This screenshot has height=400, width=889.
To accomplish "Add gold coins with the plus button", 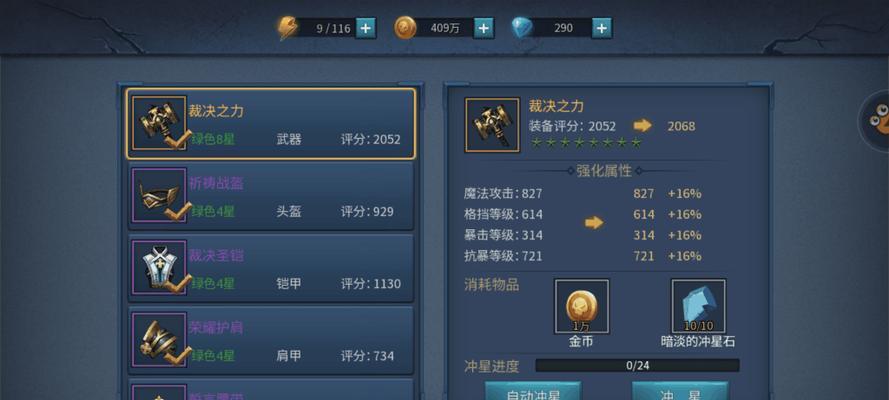I will tap(483, 28).
